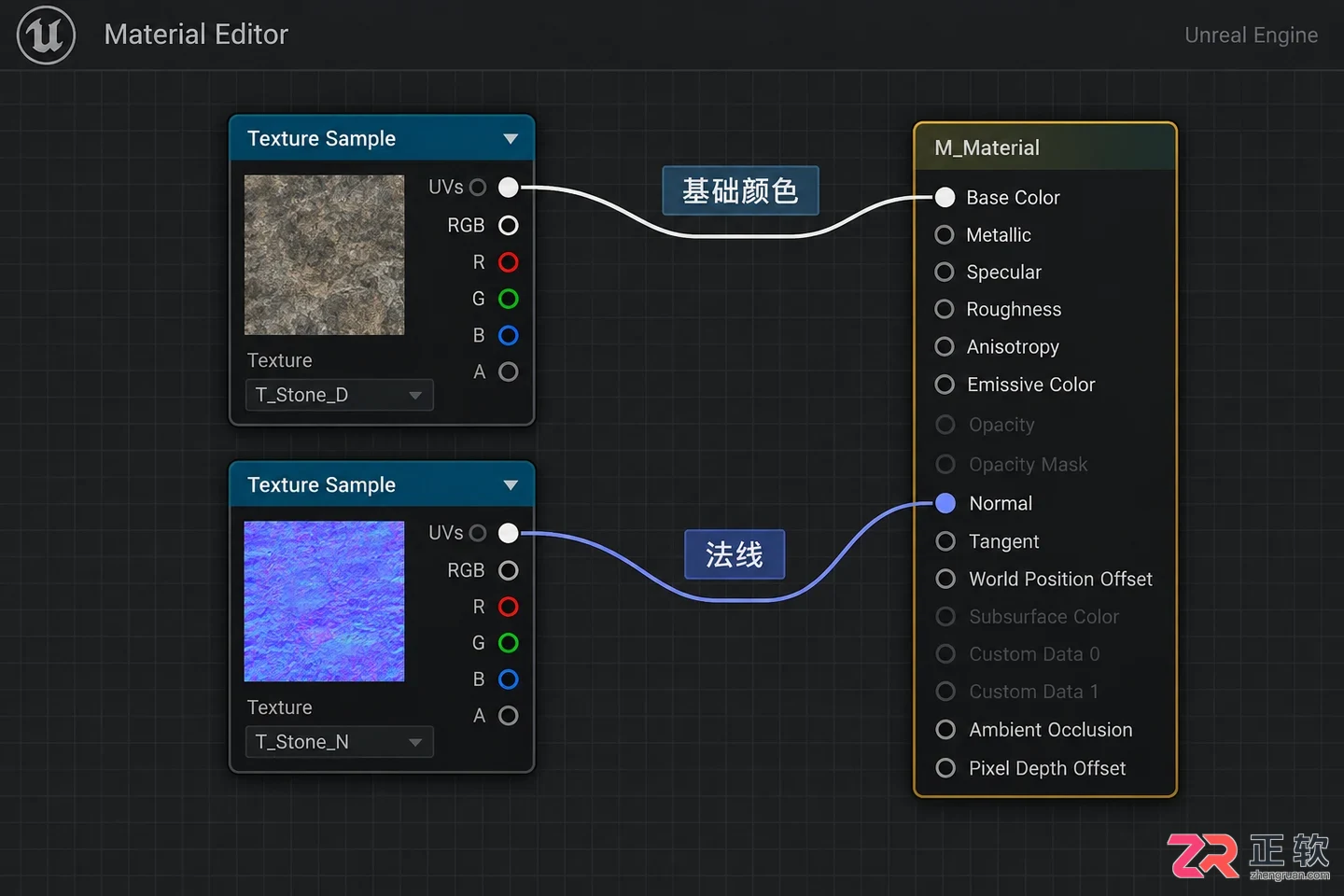Screen dimensions: 1344x896
Task: Click the Roughness input pin
Action: 945,309
